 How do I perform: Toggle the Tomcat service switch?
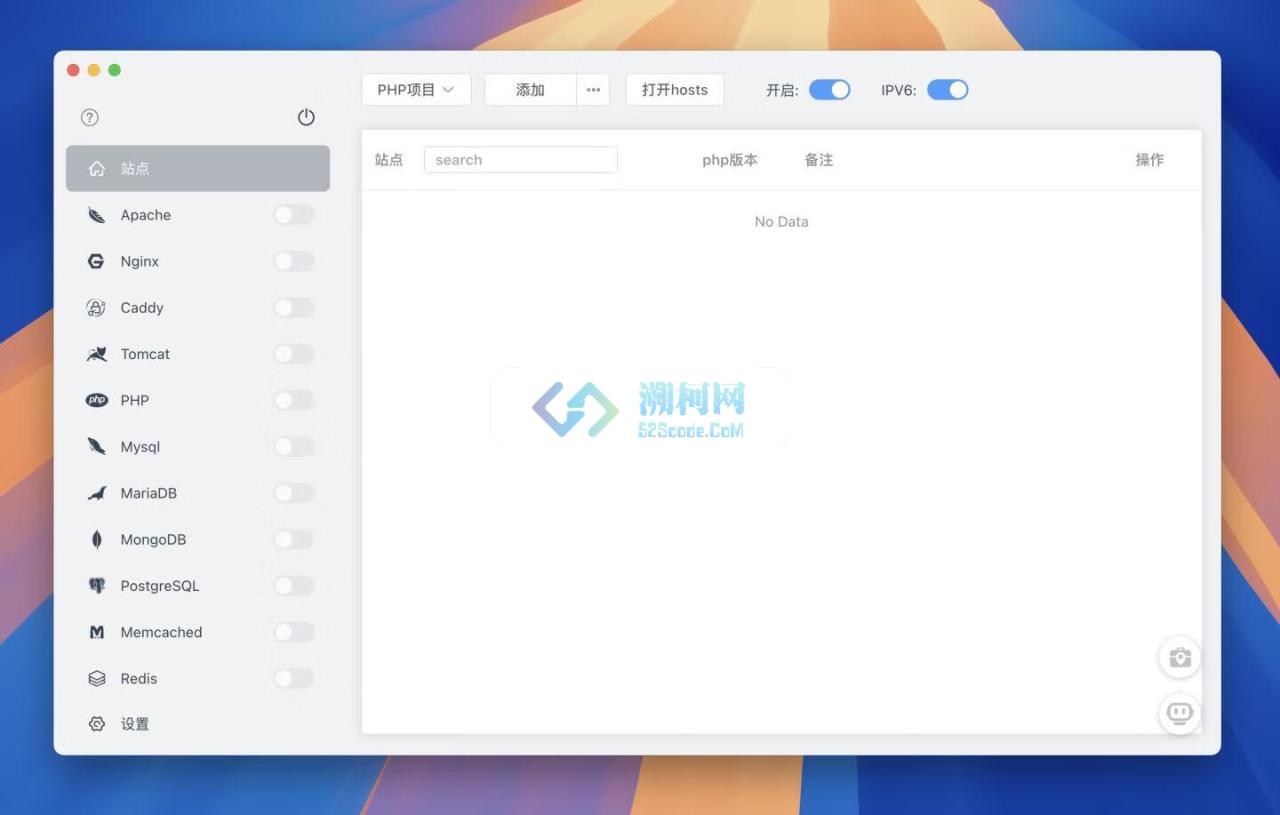pyautogui.click(x=294, y=354)
